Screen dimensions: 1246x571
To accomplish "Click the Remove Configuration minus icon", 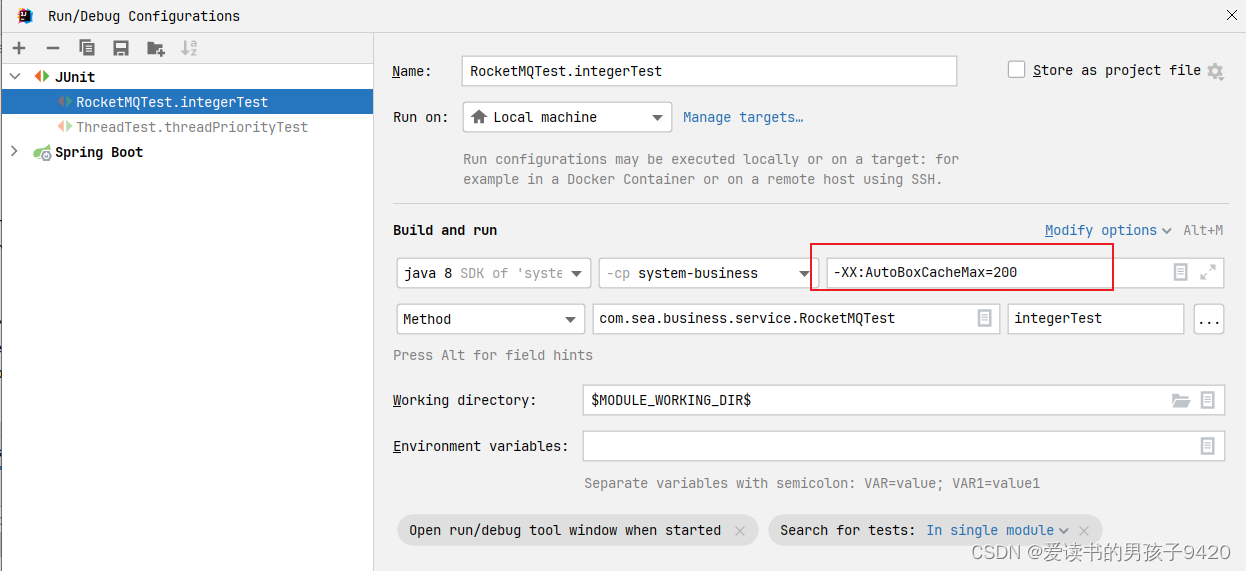I will click(53, 48).
